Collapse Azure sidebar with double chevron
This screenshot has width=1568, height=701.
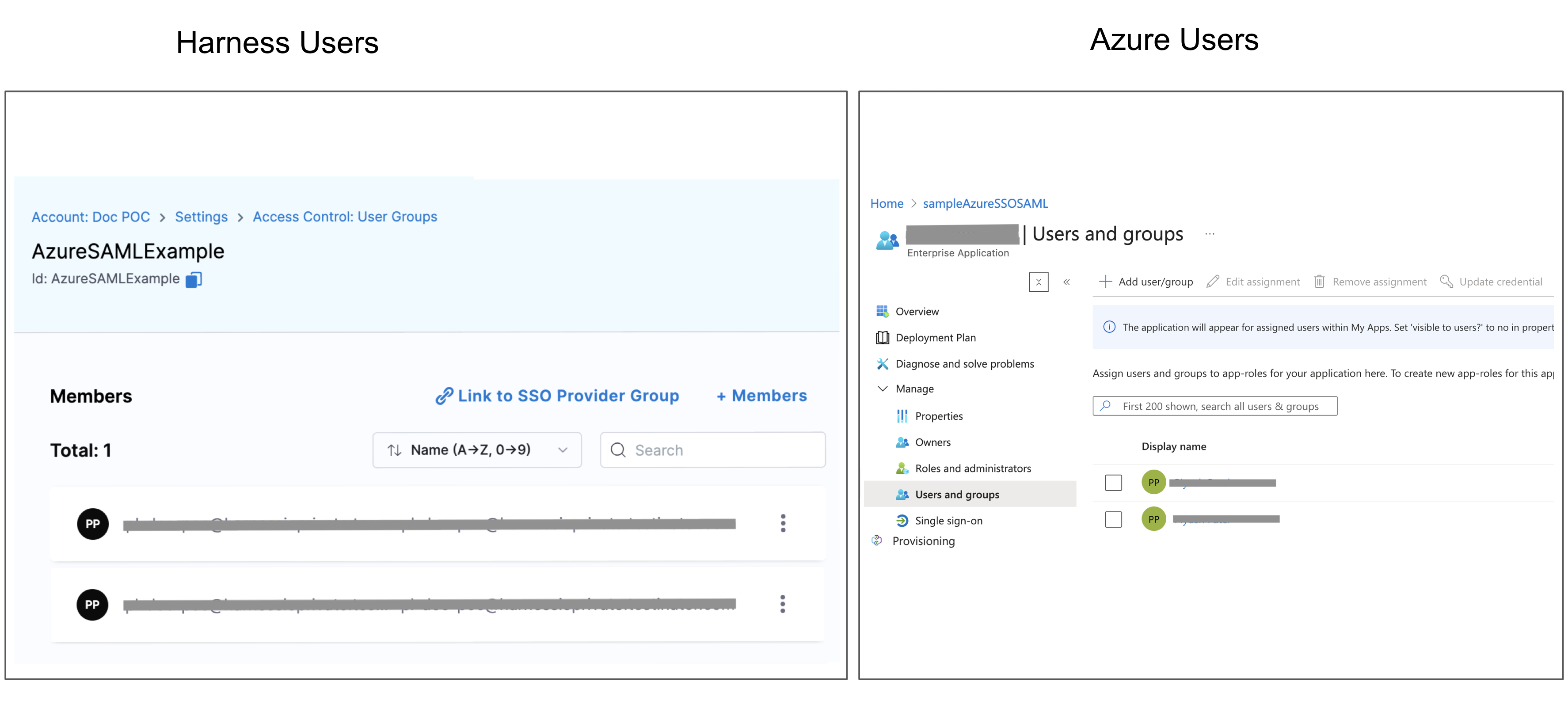click(1066, 282)
